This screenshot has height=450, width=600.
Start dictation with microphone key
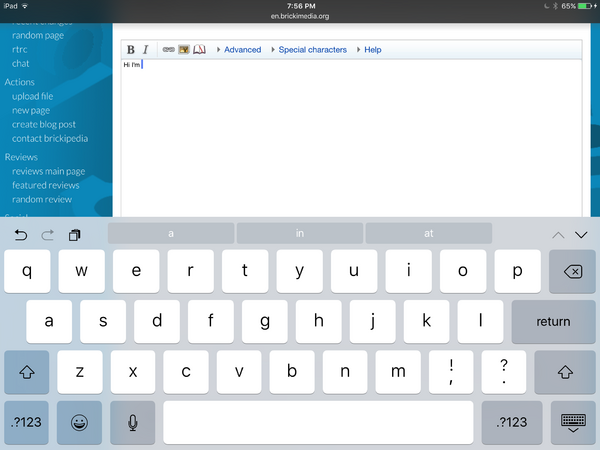click(132, 422)
